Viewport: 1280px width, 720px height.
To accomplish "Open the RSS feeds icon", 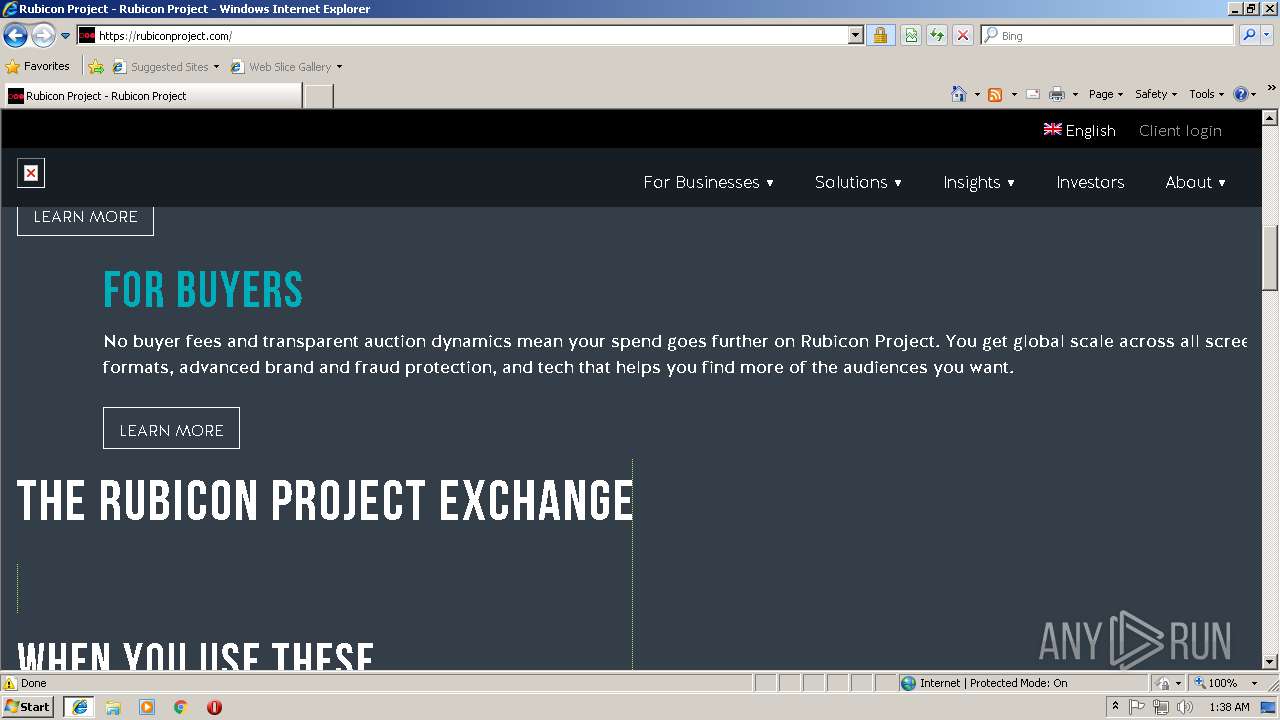I will [x=995, y=94].
